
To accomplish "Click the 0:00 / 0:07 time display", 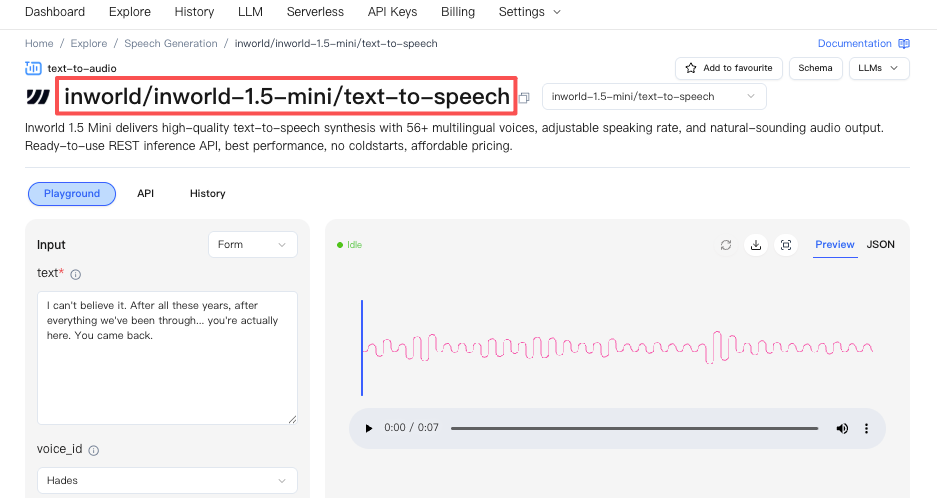I will tap(411, 427).
